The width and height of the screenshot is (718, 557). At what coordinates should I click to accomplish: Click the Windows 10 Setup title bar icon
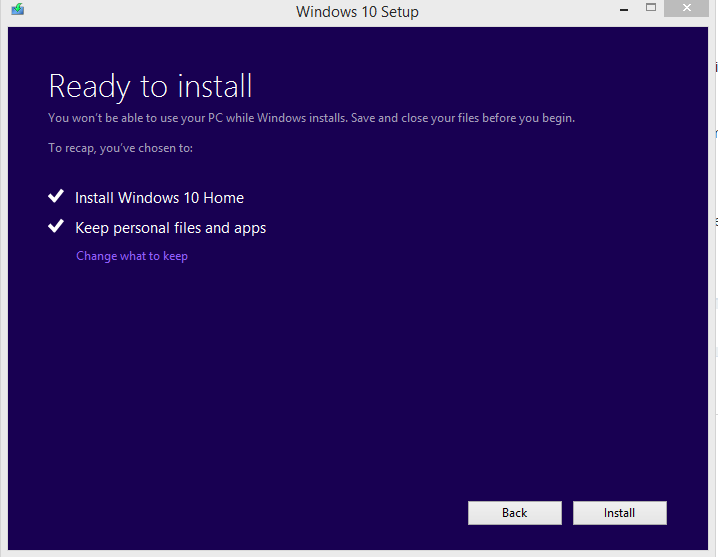pyautogui.click(x=18, y=9)
